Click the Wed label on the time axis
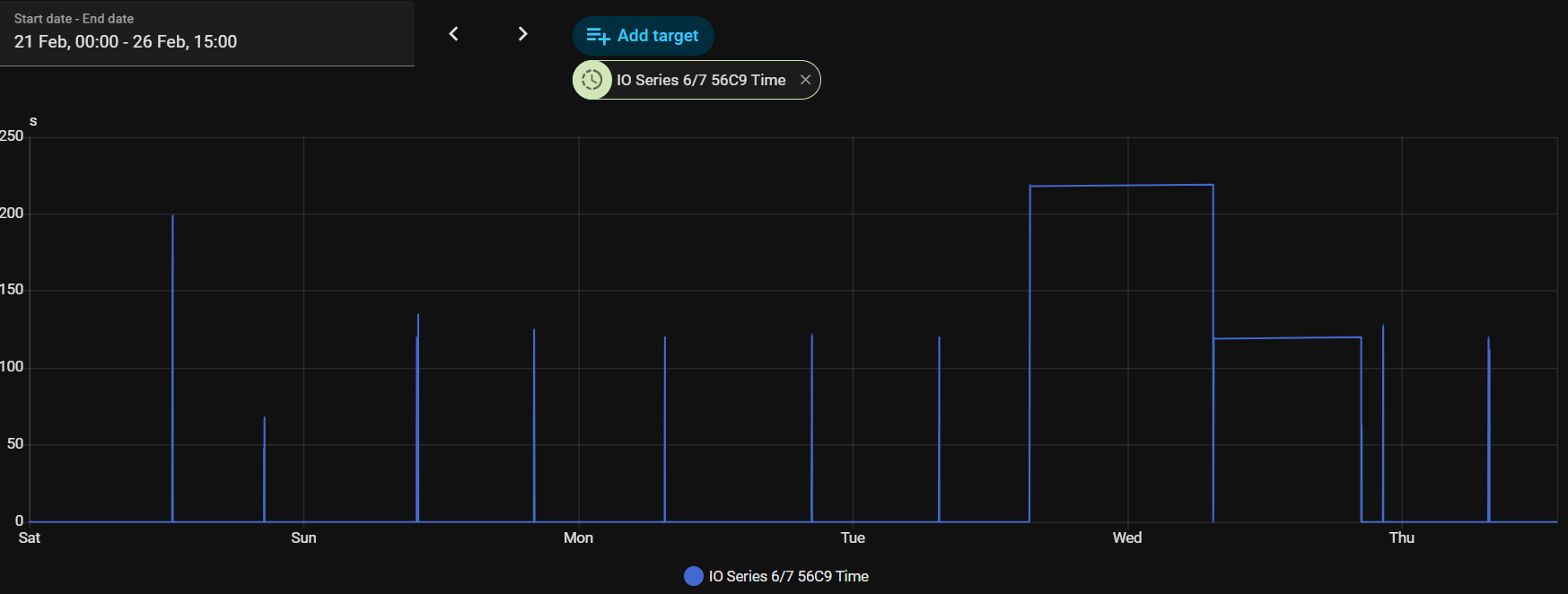The image size is (1568, 594). [1127, 537]
